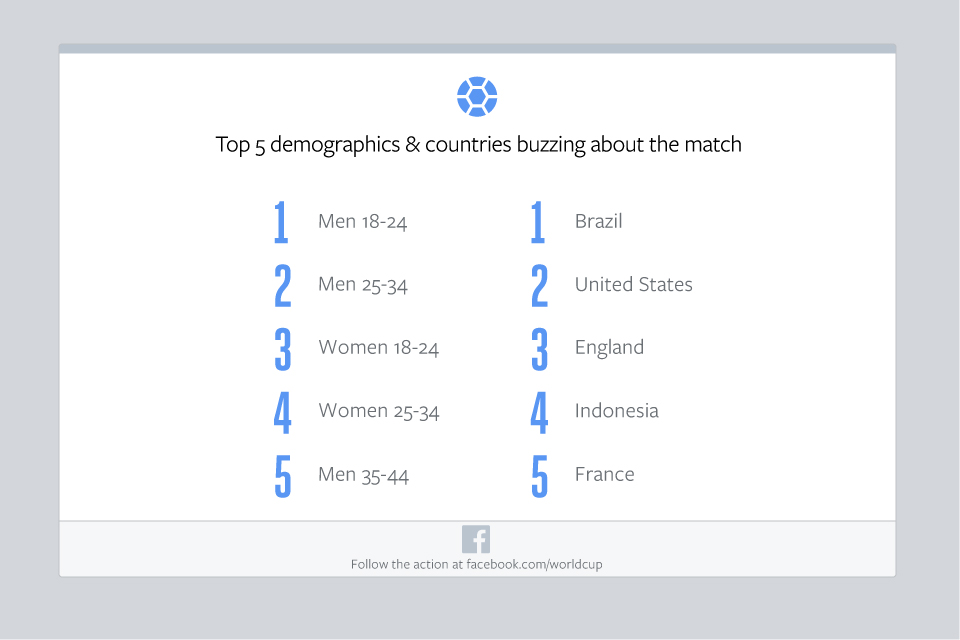Click the blue soccer ball icon
The width and height of the screenshot is (960, 640).
[x=477, y=97]
